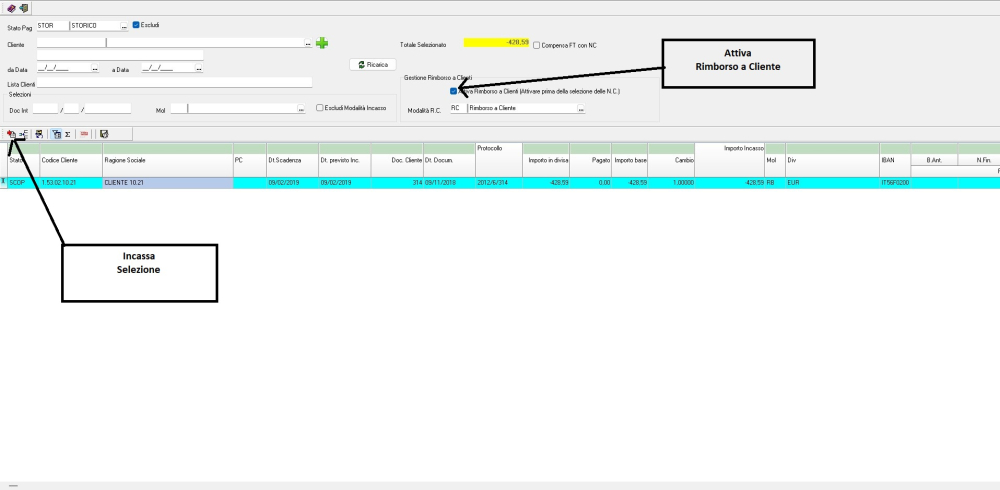This screenshot has width=1000, height=490.
Task: Open the Modalità R.C. lookup button
Action: tap(580, 108)
